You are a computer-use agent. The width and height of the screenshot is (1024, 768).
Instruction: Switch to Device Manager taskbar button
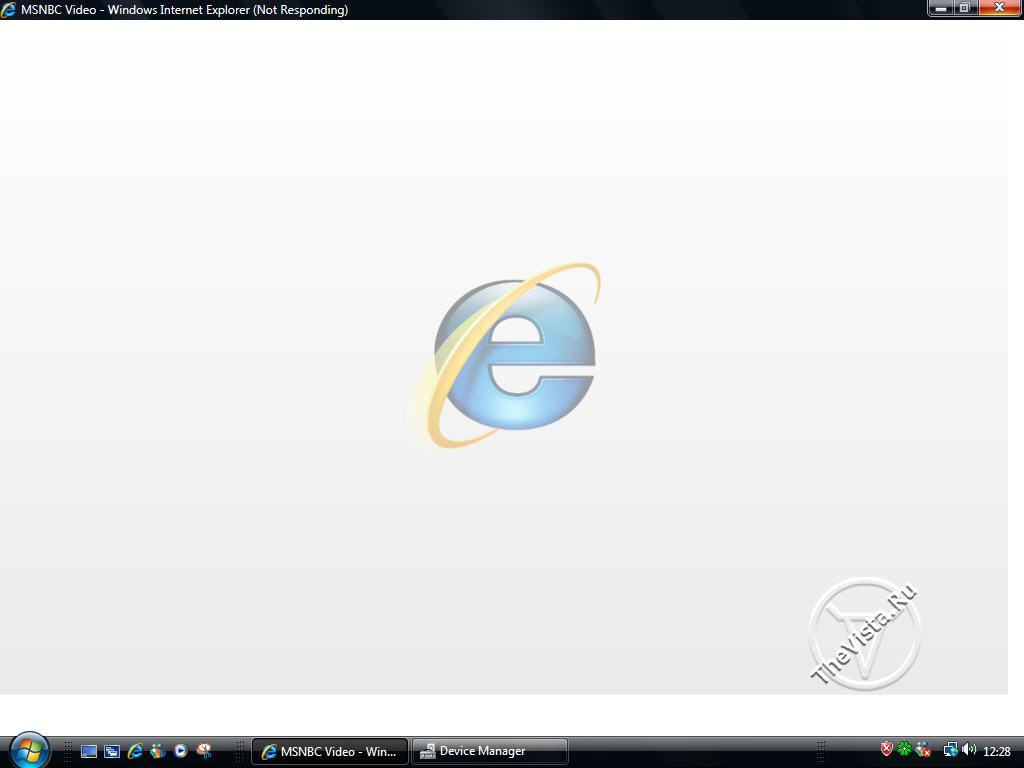489,752
